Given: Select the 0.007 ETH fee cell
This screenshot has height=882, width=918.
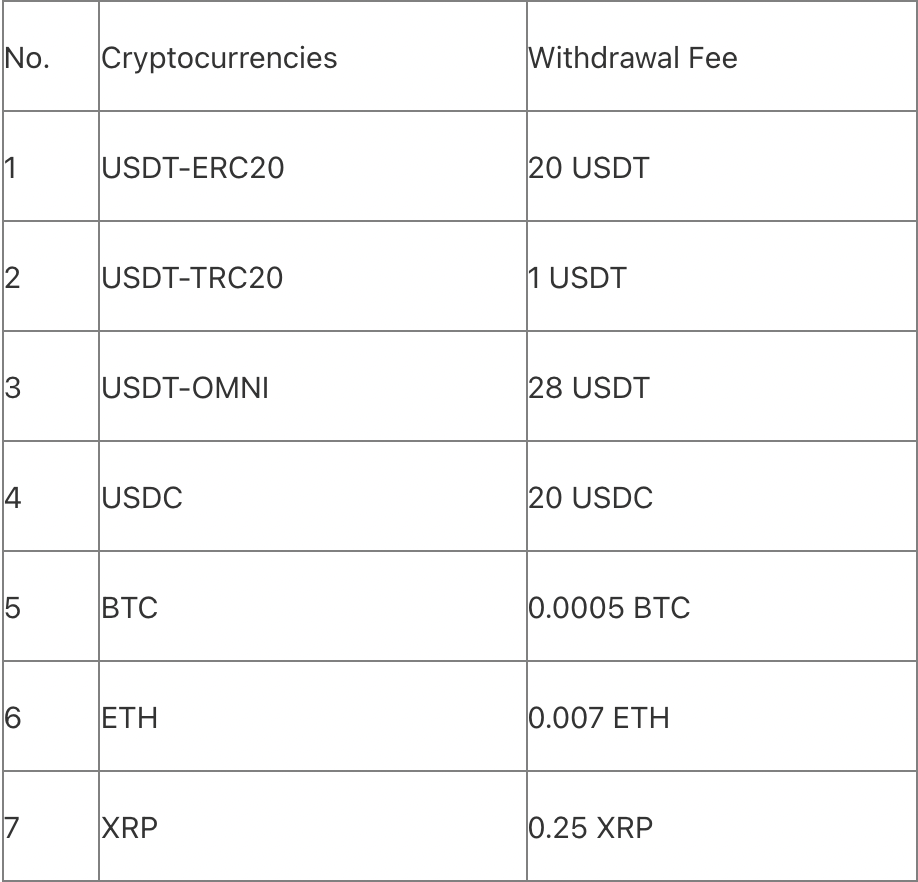Looking at the screenshot, I should (599, 717).
